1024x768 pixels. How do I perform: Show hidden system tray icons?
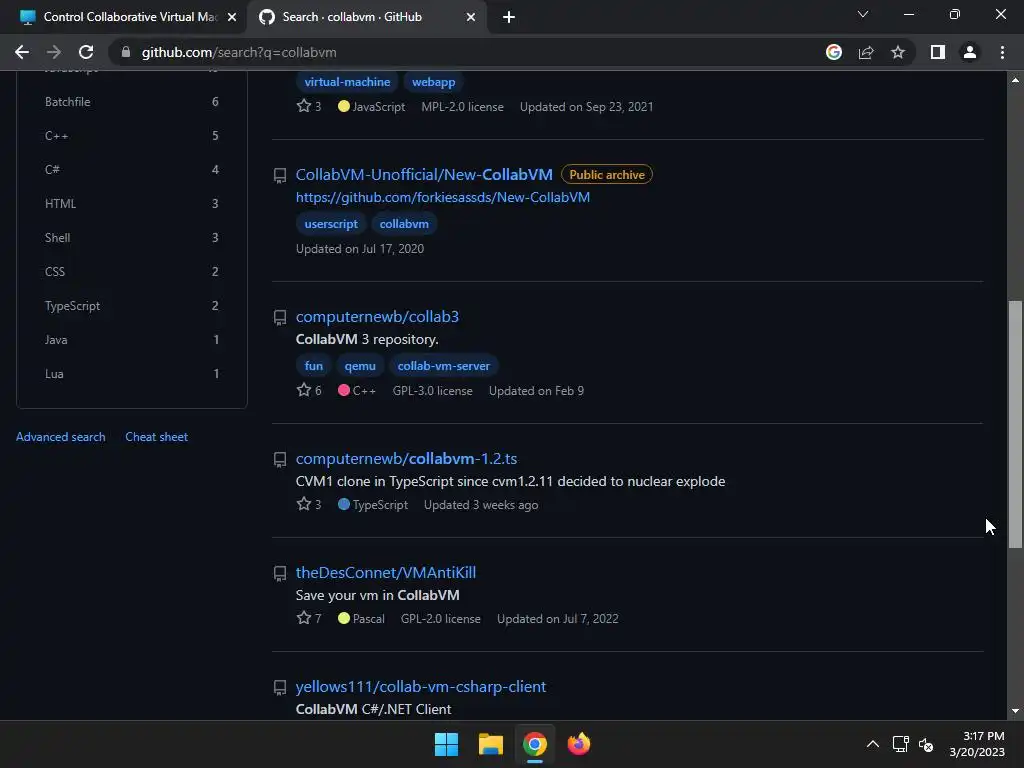(x=872, y=744)
